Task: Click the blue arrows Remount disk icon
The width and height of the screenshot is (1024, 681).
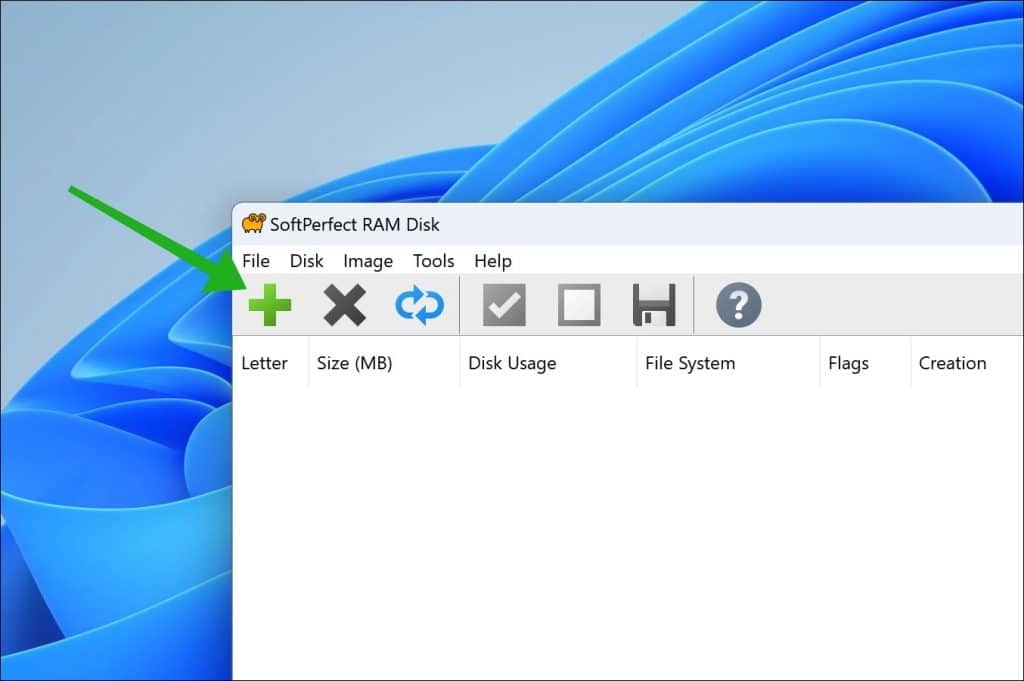Action: [419, 305]
